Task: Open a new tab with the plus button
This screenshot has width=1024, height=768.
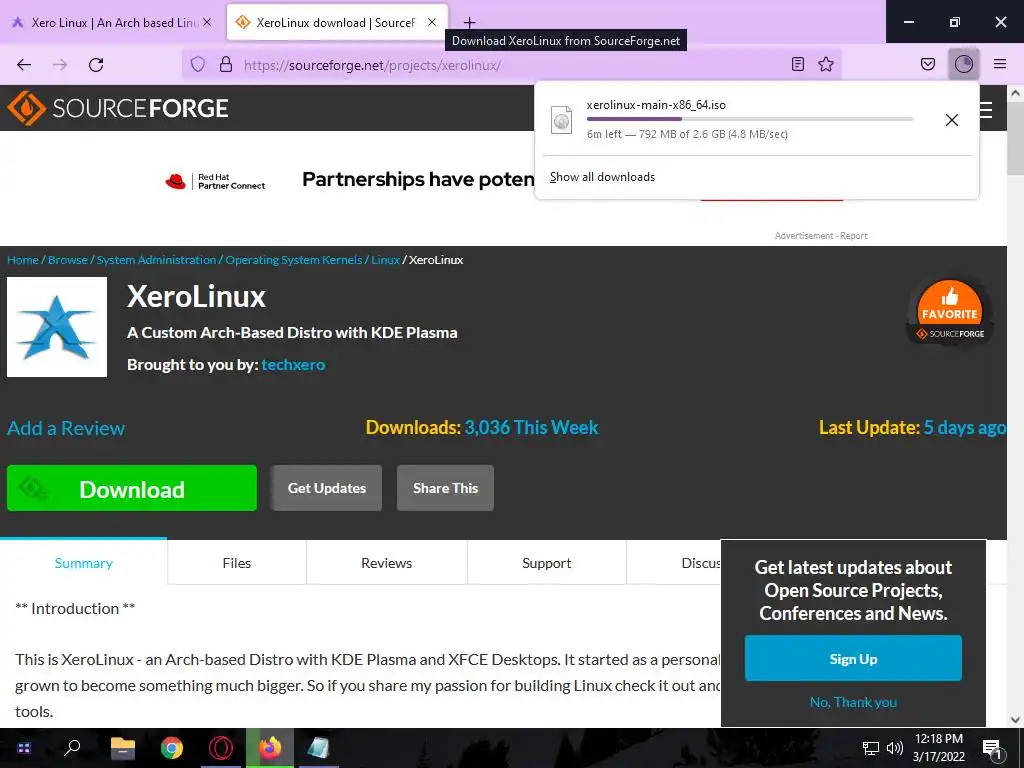Action: (x=470, y=23)
